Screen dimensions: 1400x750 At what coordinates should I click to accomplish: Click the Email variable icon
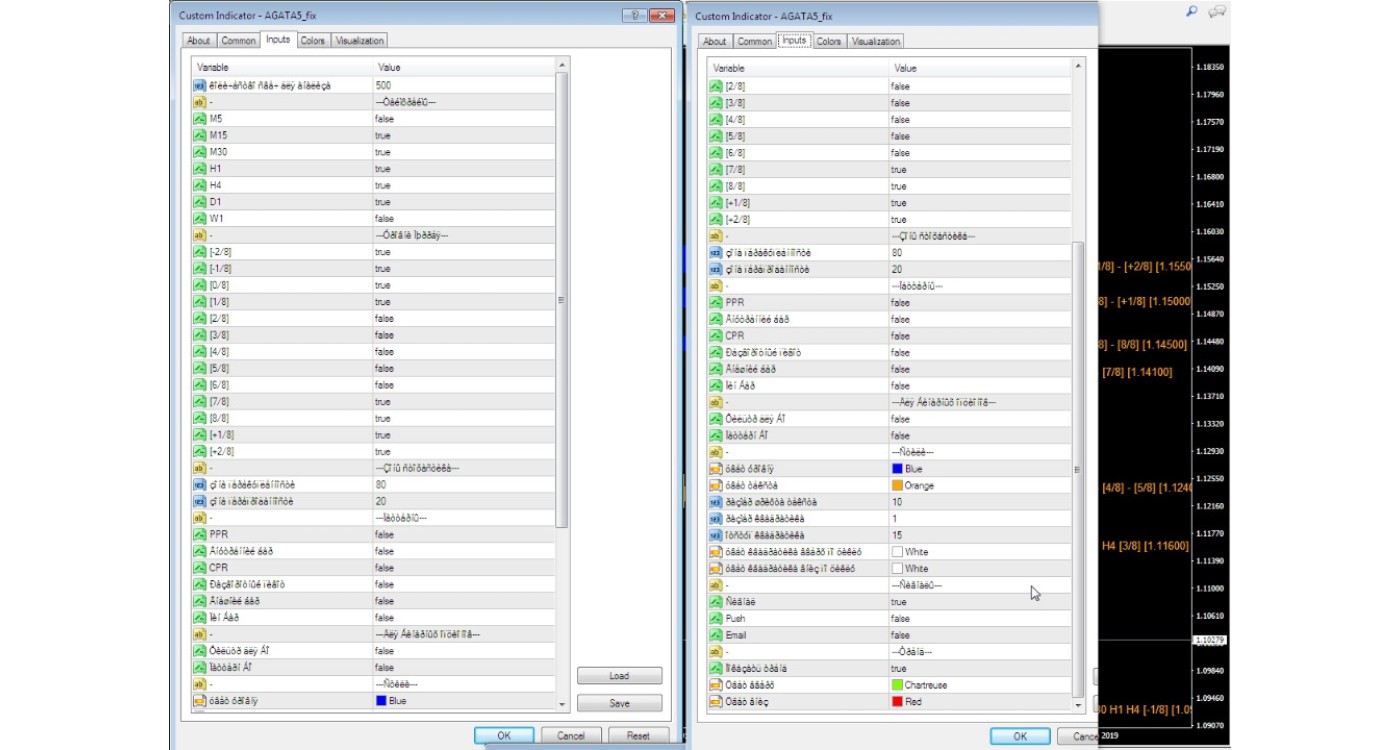715,635
